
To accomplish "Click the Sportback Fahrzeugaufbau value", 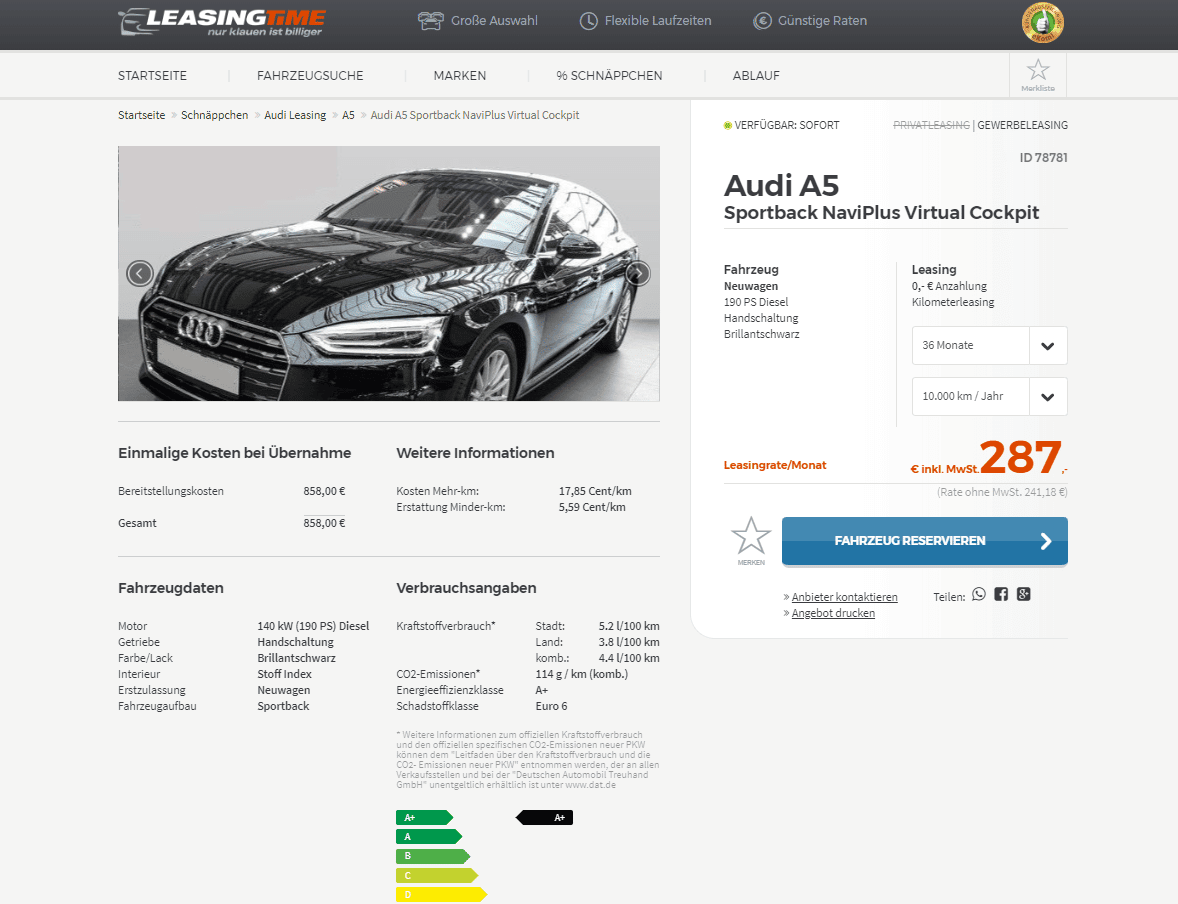I will pos(283,706).
